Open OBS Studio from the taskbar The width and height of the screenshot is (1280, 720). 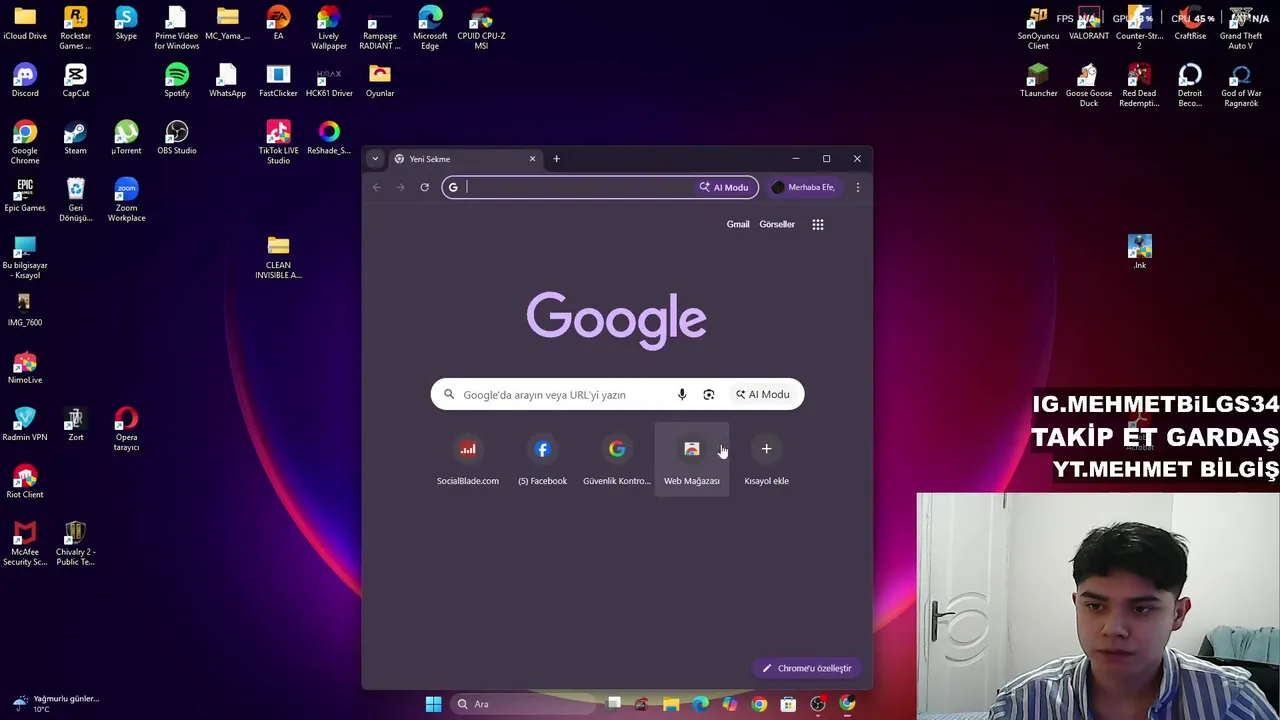click(818, 704)
